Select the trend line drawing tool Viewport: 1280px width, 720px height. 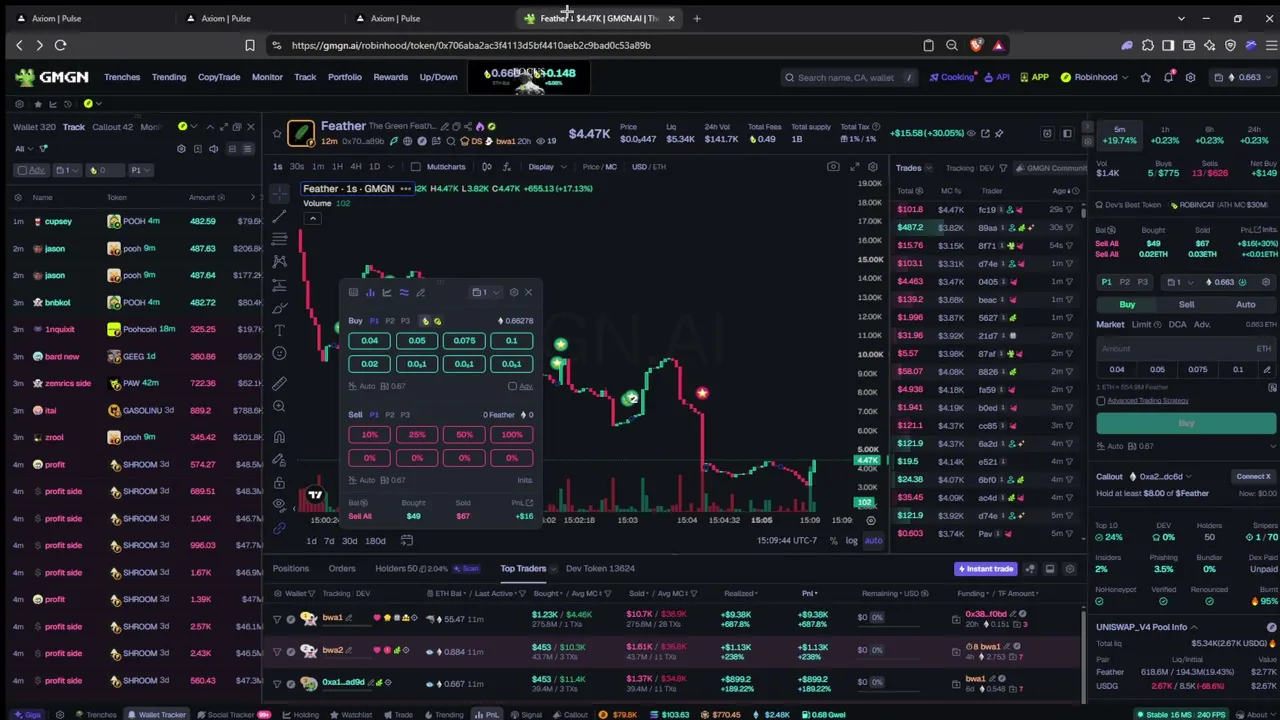pyautogui.click(x=279, y=215)
